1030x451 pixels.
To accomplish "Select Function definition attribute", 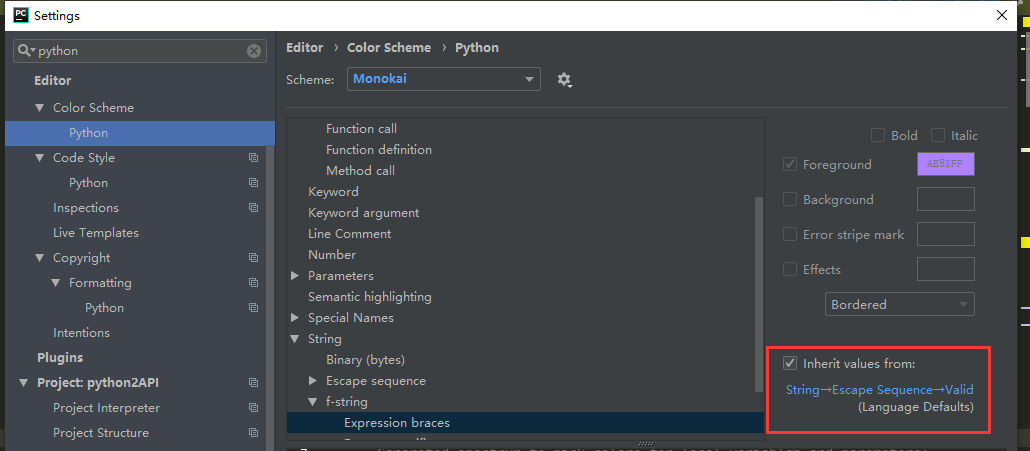I will (x=379, y=150).
